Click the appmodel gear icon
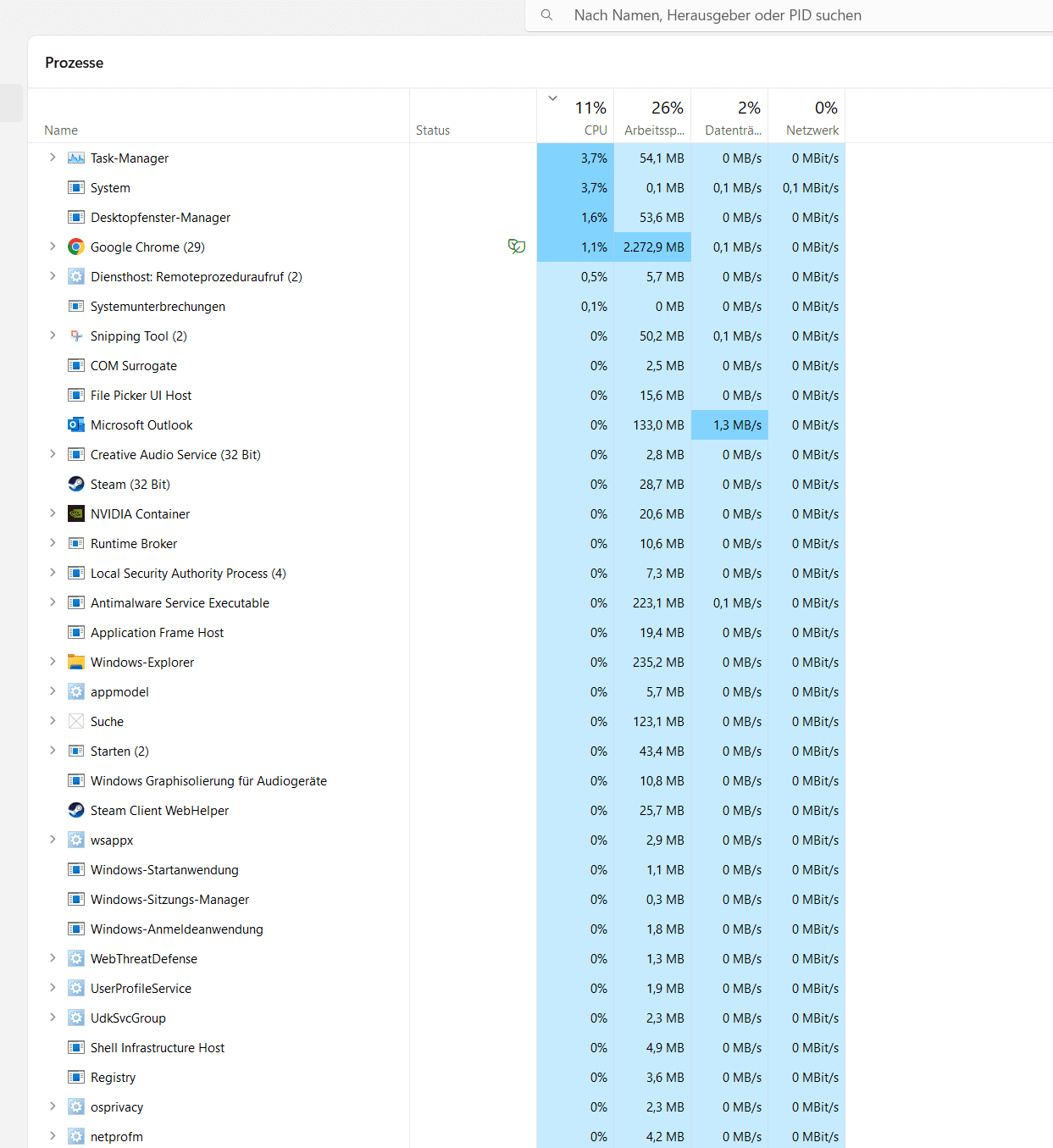Viewport: 1053px width, 1148px height. coord(76,692)
